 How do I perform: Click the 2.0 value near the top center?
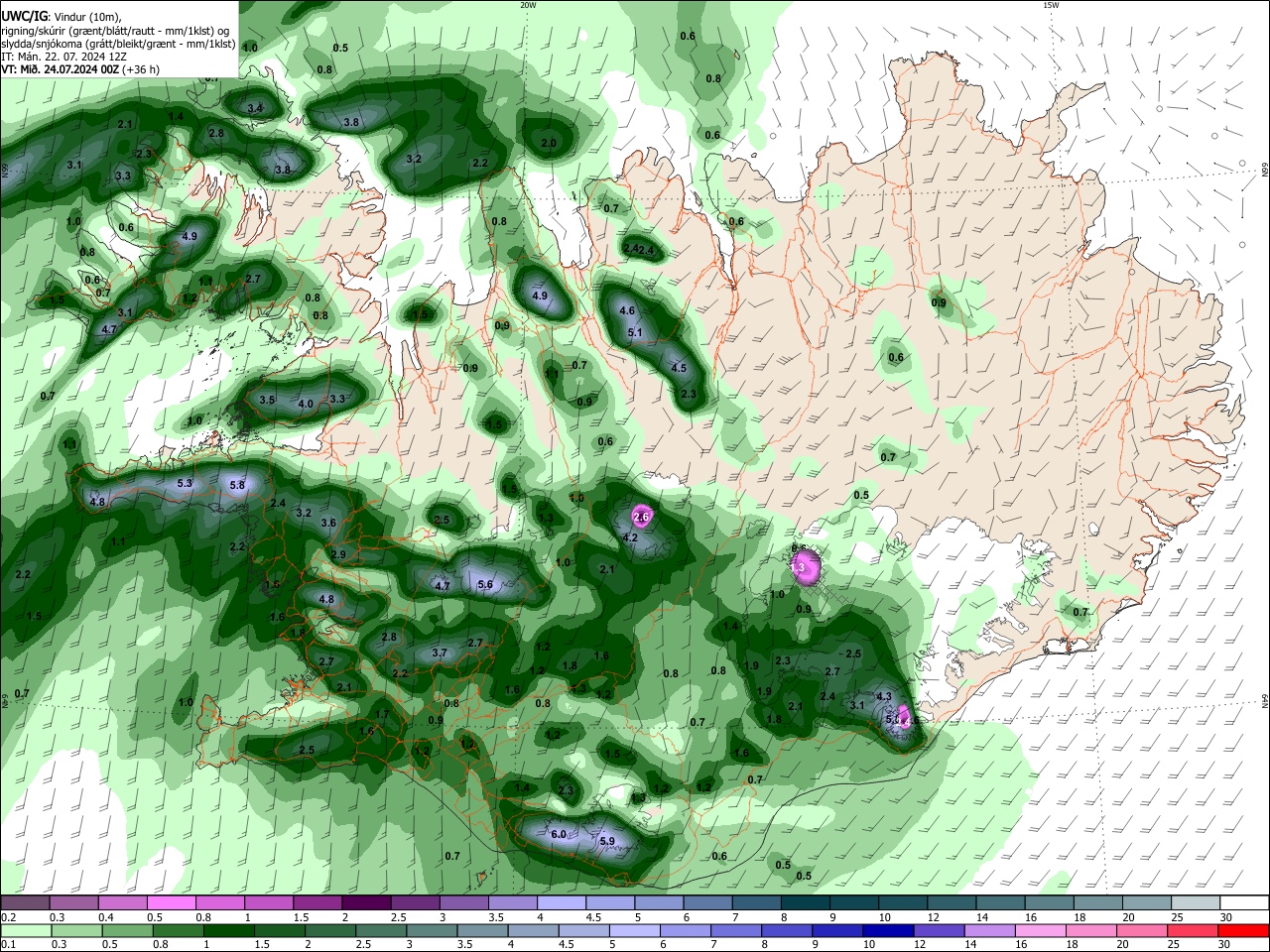[549, 143]
